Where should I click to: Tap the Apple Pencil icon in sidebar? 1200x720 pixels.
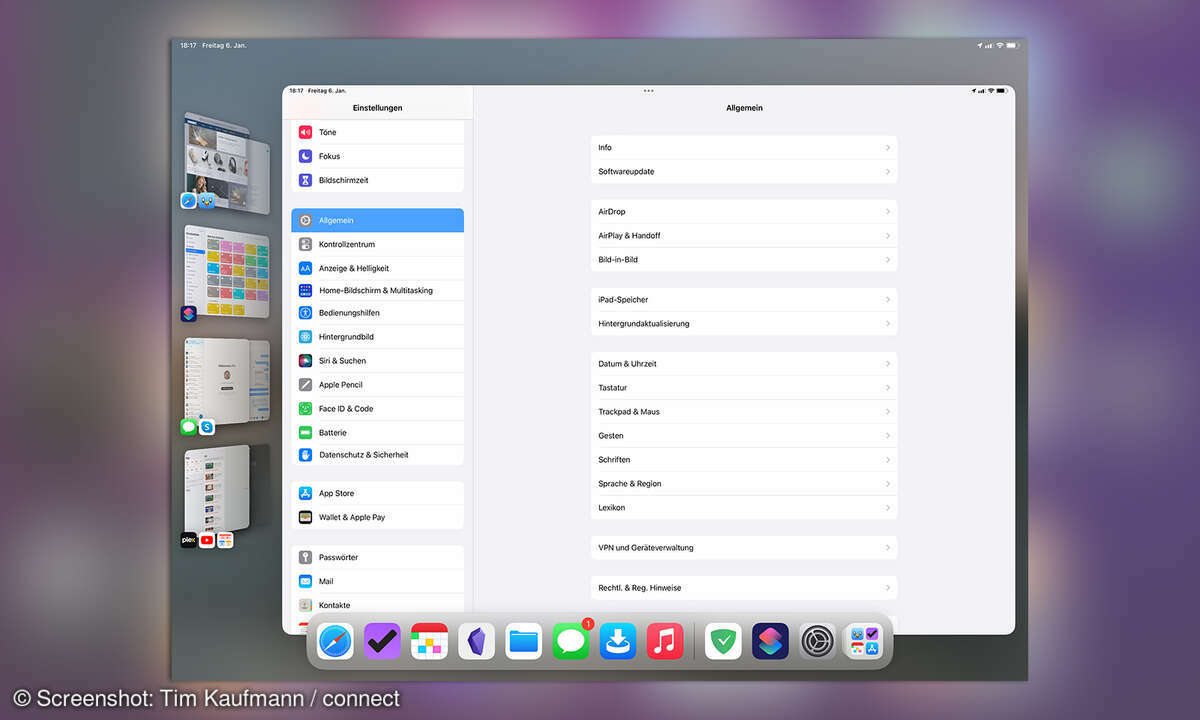coord(305,385)
